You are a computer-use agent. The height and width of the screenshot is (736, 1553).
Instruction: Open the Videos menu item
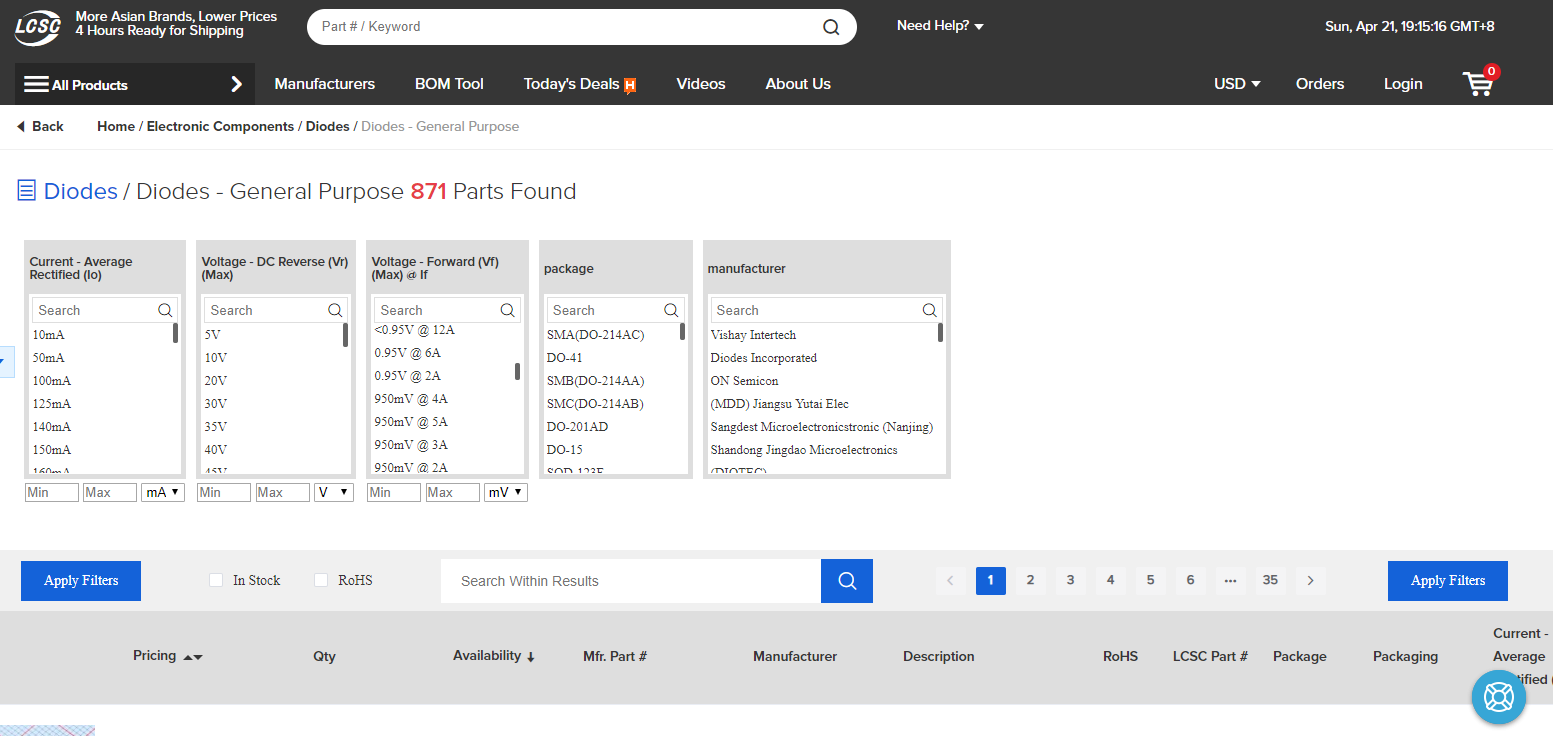point(701,84)
